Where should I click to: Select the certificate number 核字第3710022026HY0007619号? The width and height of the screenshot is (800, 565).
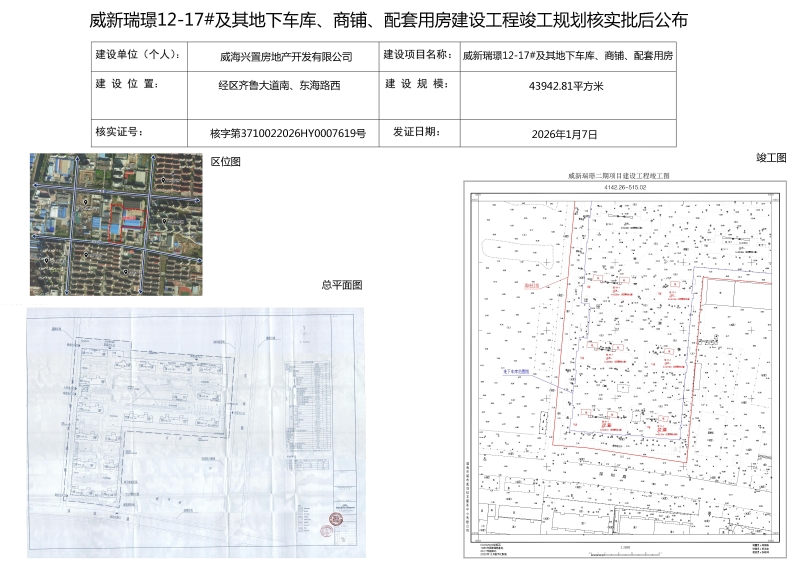tap(286, 132)
